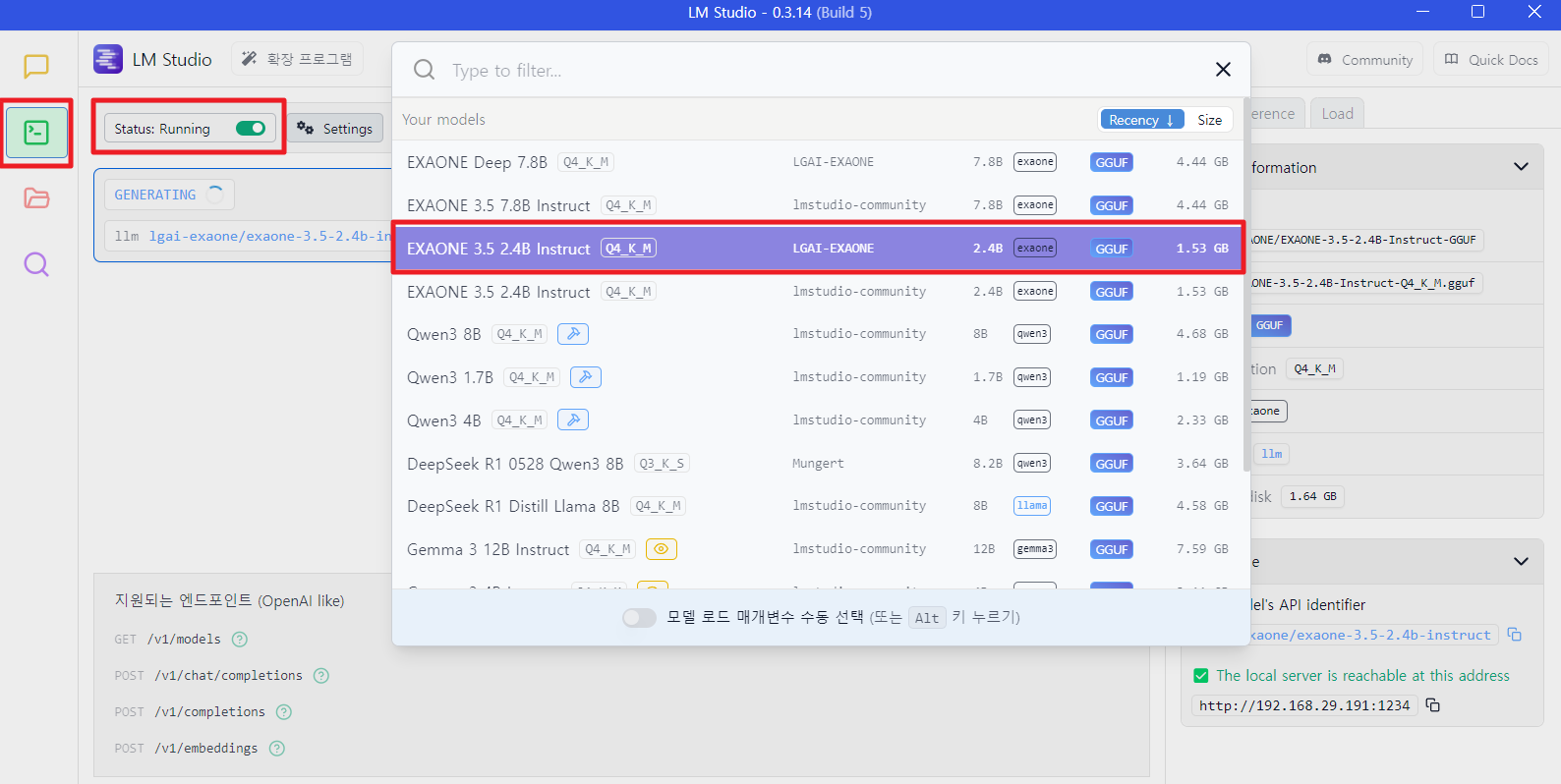This screenshot has height=784, width=1561.
Task: Click the Type to filter input field
Action: 826,71
